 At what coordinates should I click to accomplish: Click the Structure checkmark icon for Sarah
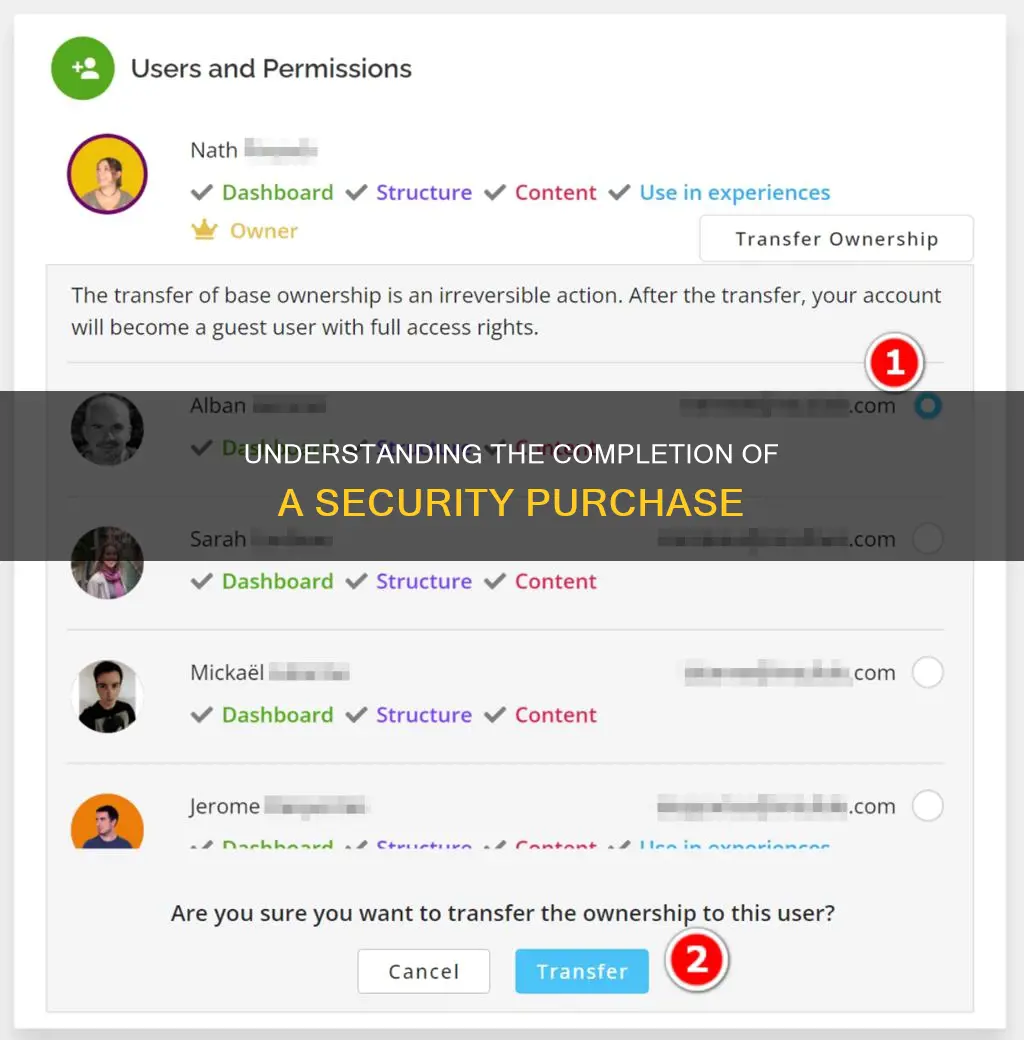click(357, 581)
